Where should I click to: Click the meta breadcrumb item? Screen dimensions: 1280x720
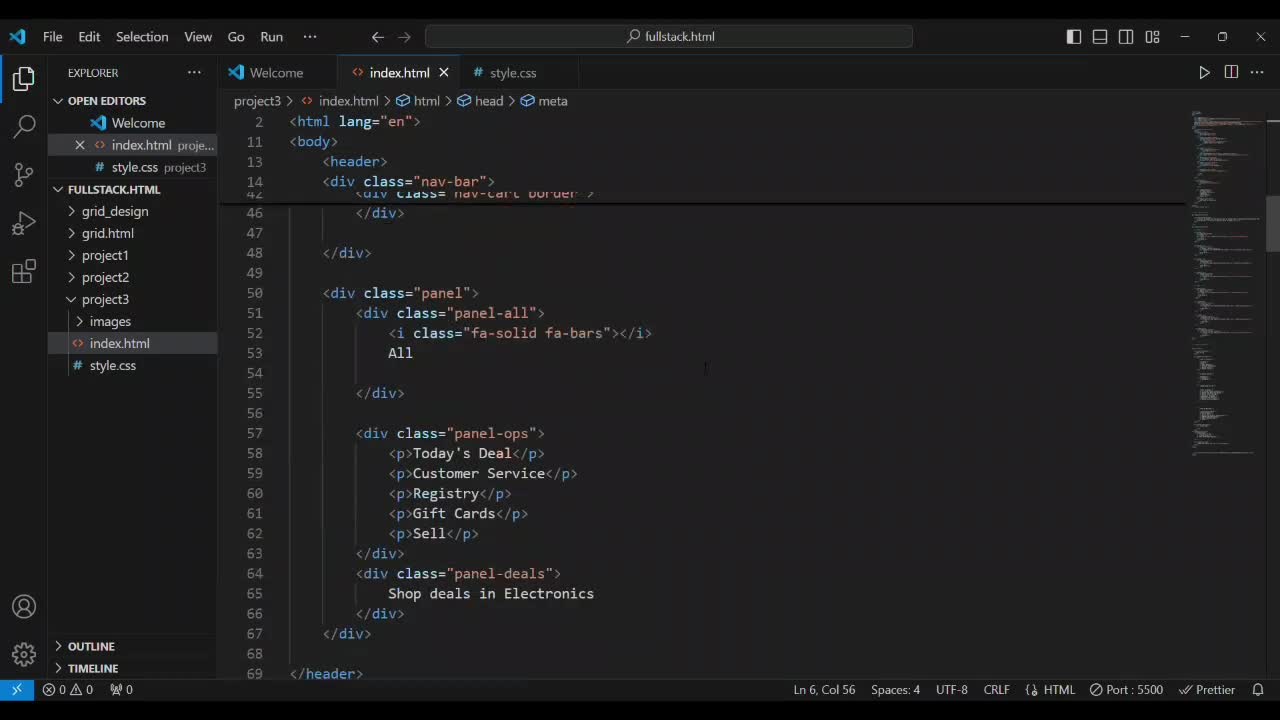[544, 101]
